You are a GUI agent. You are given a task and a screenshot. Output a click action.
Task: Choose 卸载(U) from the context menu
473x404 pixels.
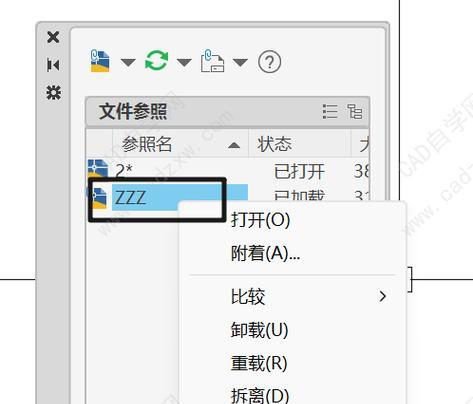click(x=259, y=330)
